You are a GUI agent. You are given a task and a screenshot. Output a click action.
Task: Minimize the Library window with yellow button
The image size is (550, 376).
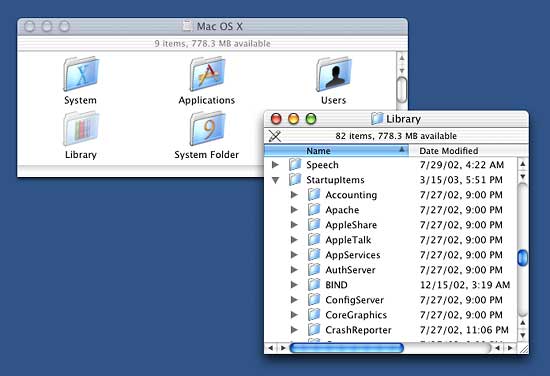(294, 119)
